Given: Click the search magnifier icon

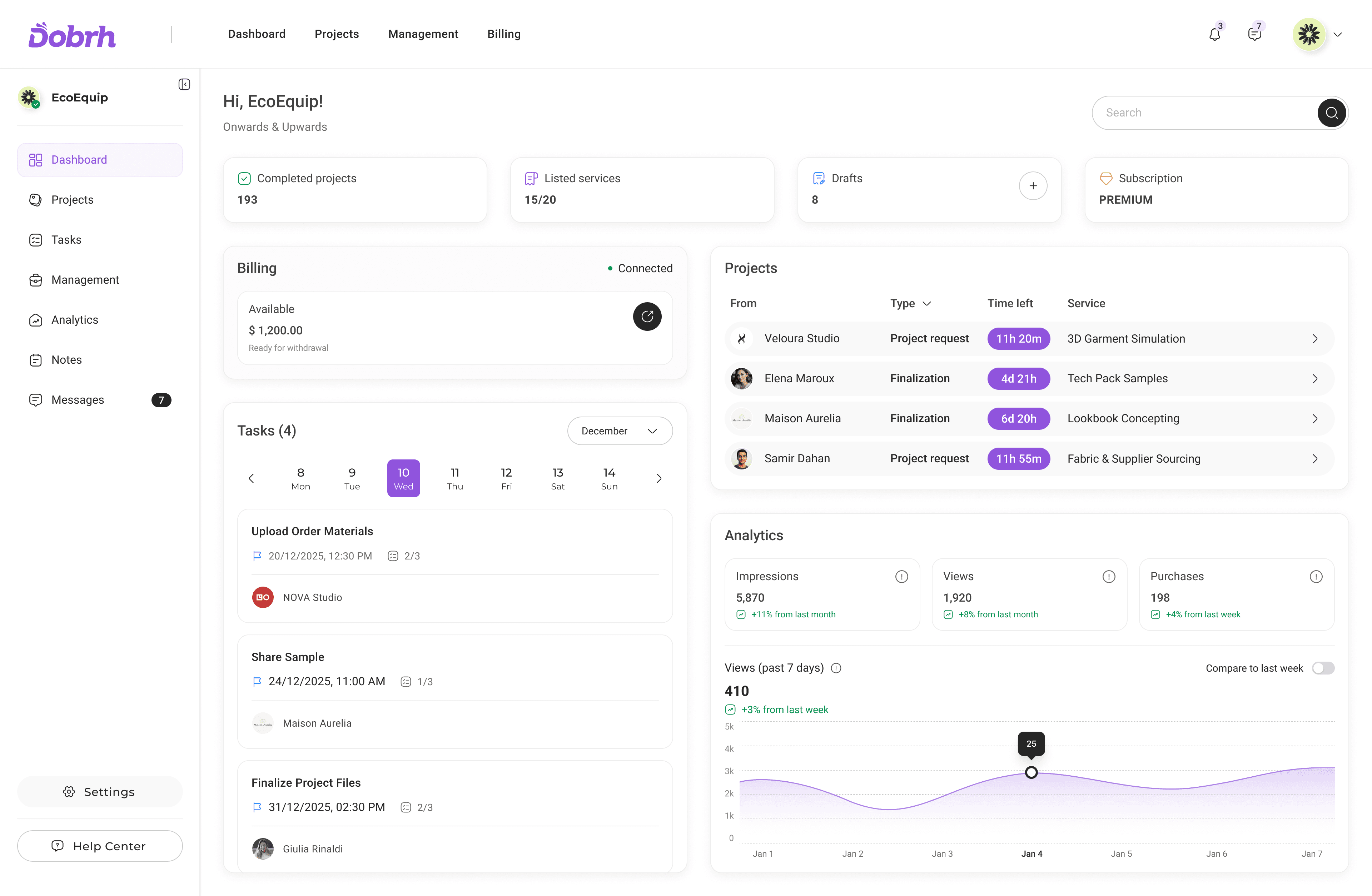Looking at the screenshot, I should (1332, 113).
